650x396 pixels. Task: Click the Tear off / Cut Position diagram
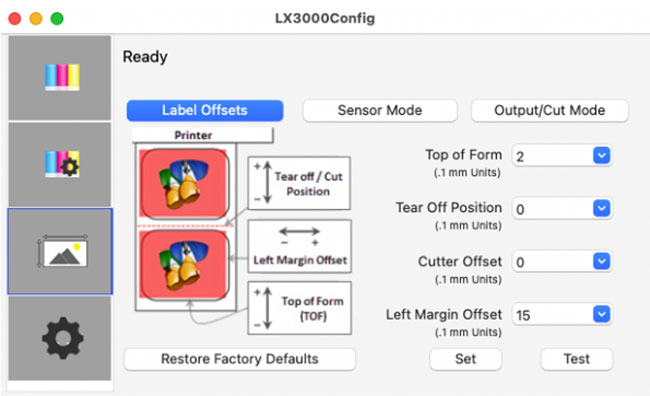pos(299,183)
